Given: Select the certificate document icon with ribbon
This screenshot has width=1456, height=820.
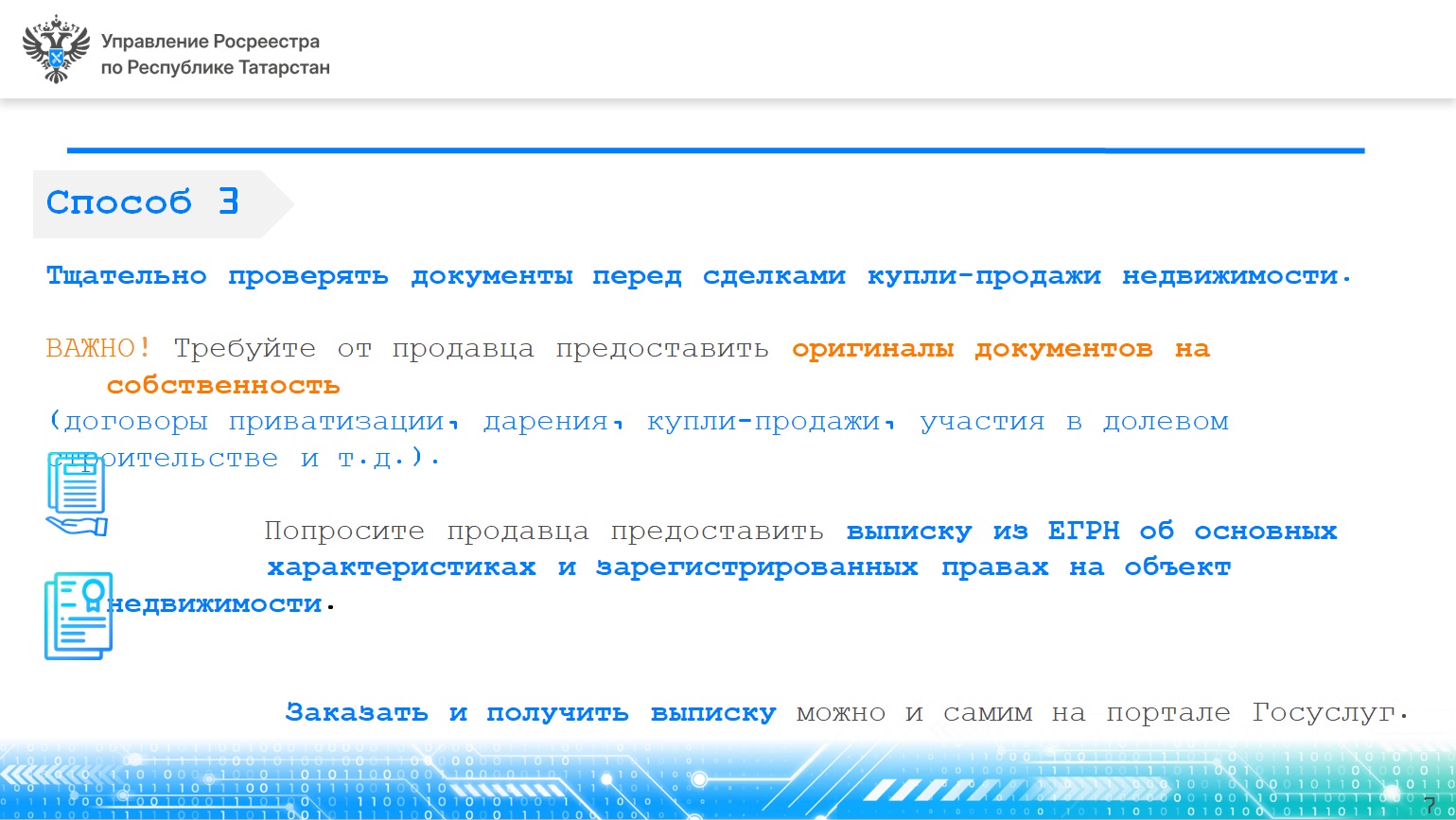Looking at the screenshot, I should [79, 616].
